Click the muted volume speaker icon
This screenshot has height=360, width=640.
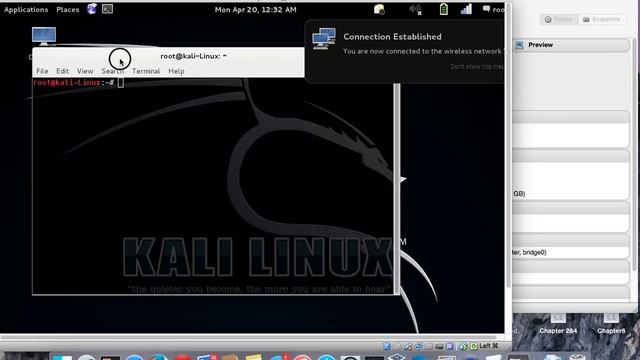pos(416,9)
